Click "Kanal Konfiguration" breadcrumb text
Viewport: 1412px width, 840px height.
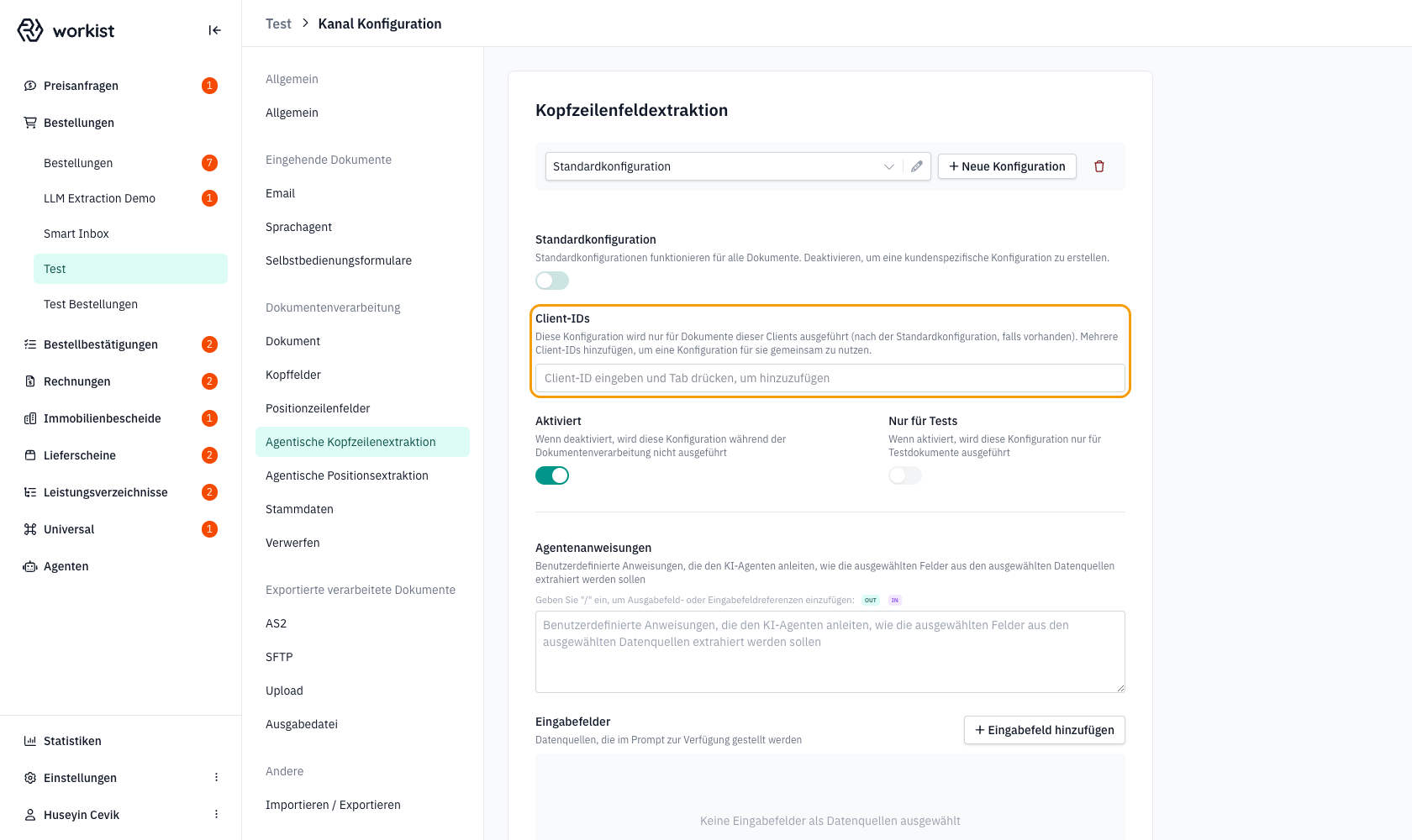click(380, 24)
